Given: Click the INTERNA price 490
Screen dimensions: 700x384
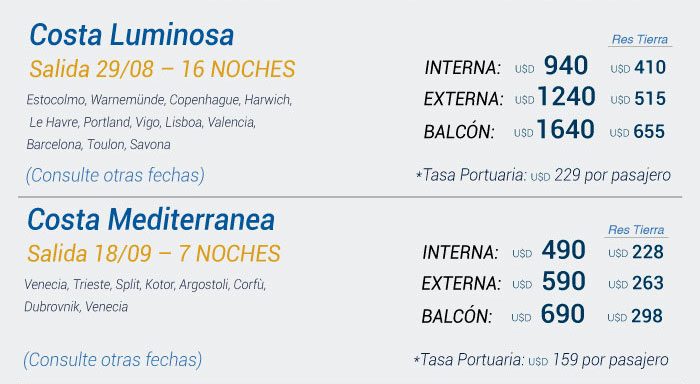Looking at the screenshot, I should (x=563, y=250).
